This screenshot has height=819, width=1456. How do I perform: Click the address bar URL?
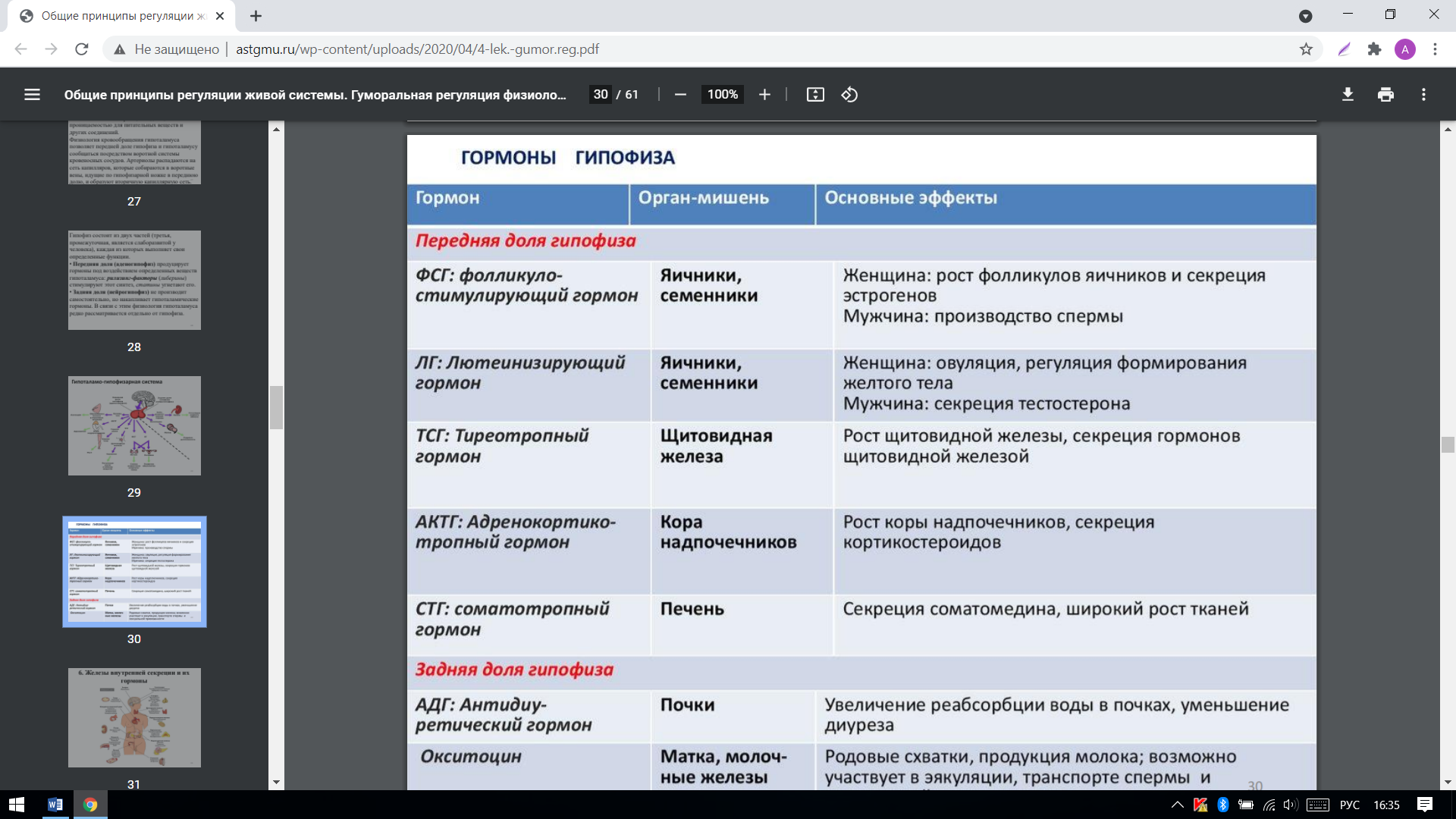pyautogui.click(x=417, y=49)
